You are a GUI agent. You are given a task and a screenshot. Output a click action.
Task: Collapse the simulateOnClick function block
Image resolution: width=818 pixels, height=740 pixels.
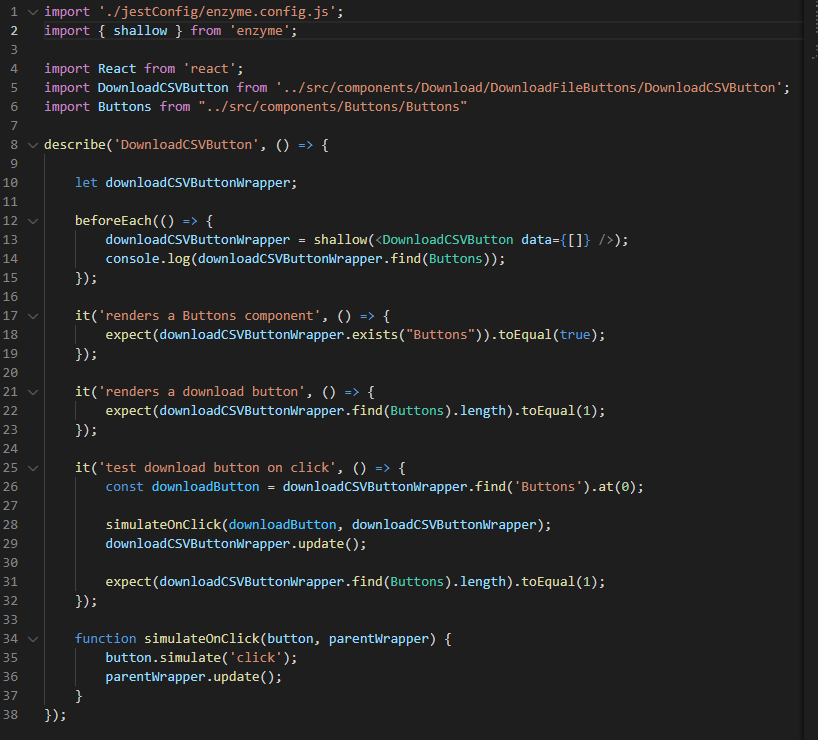33,638
